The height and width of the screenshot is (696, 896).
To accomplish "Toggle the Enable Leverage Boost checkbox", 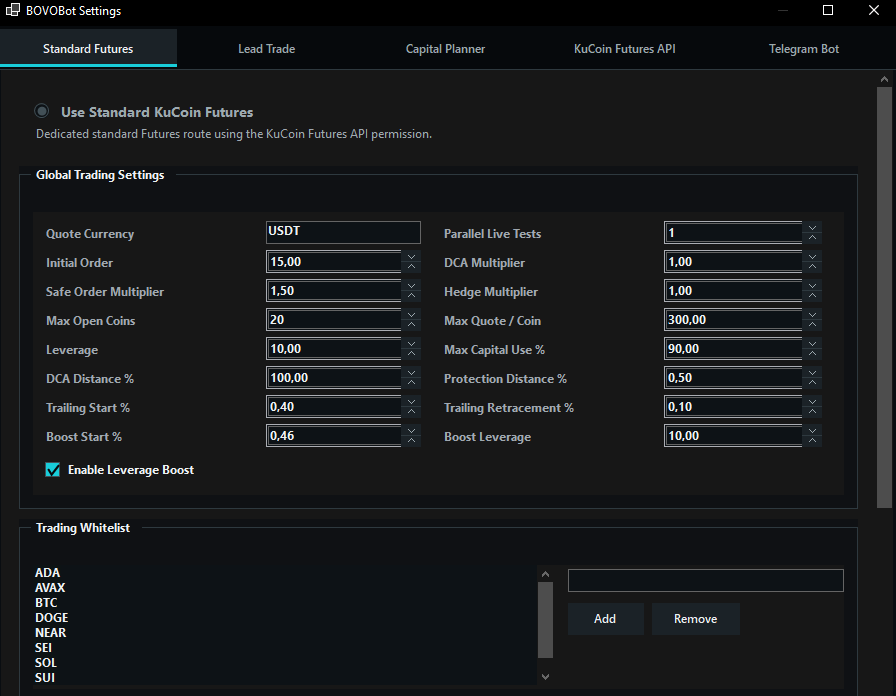I will (53, 470).
